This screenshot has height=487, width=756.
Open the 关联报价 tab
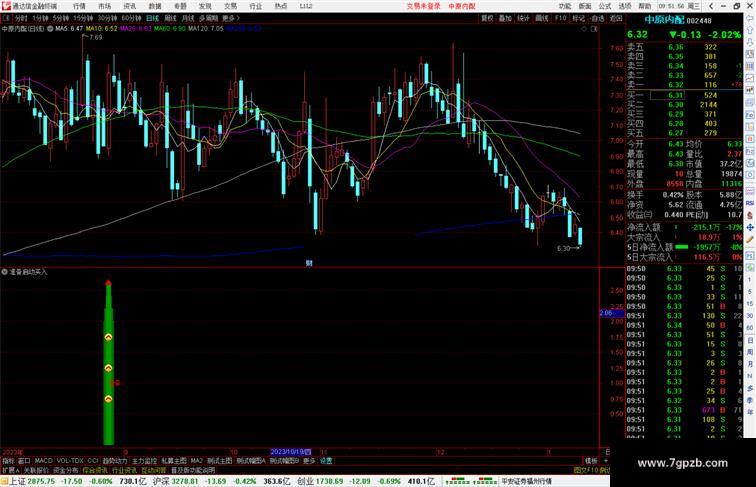point(36,470)
